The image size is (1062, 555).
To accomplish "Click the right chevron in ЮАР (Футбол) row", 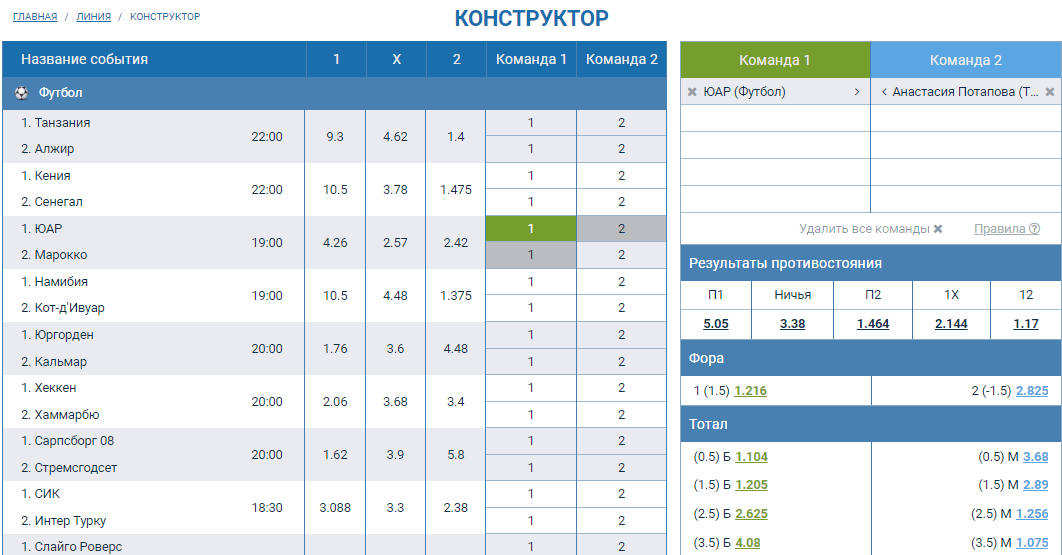I will coord(857,92).
